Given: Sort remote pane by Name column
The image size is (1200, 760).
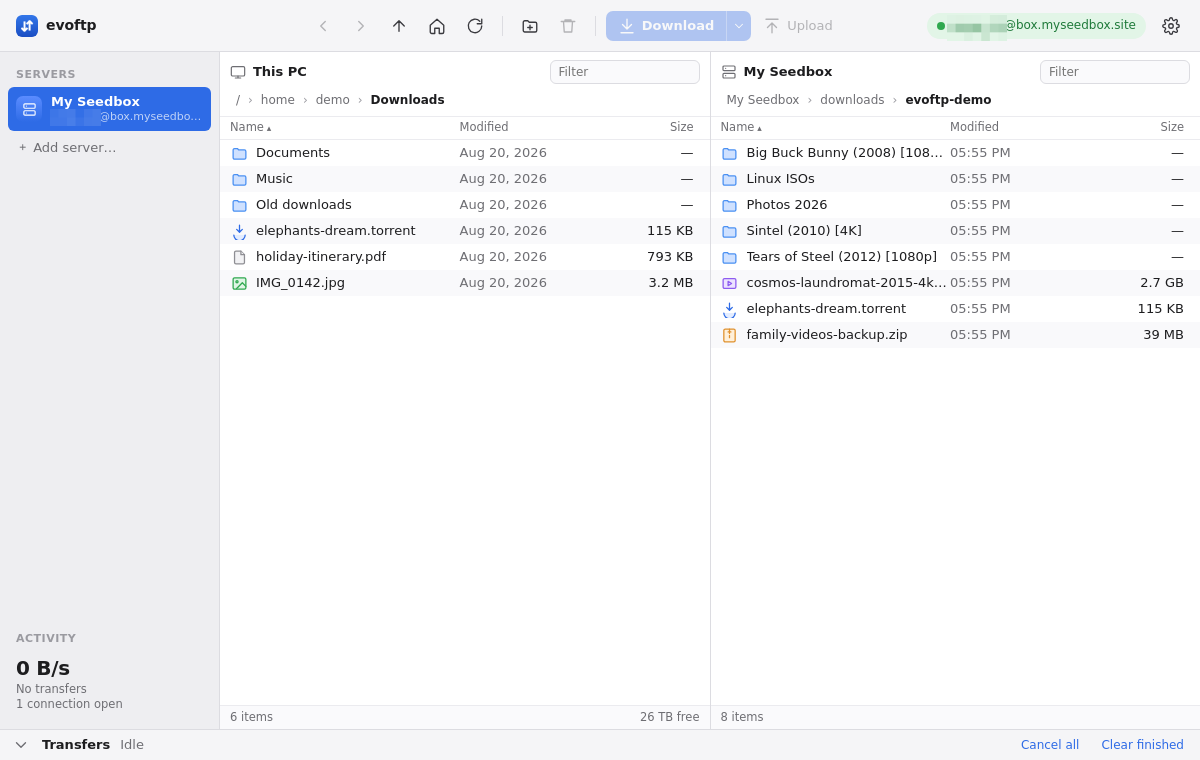Looking at the screenshot, I should [x=741, y=127].
